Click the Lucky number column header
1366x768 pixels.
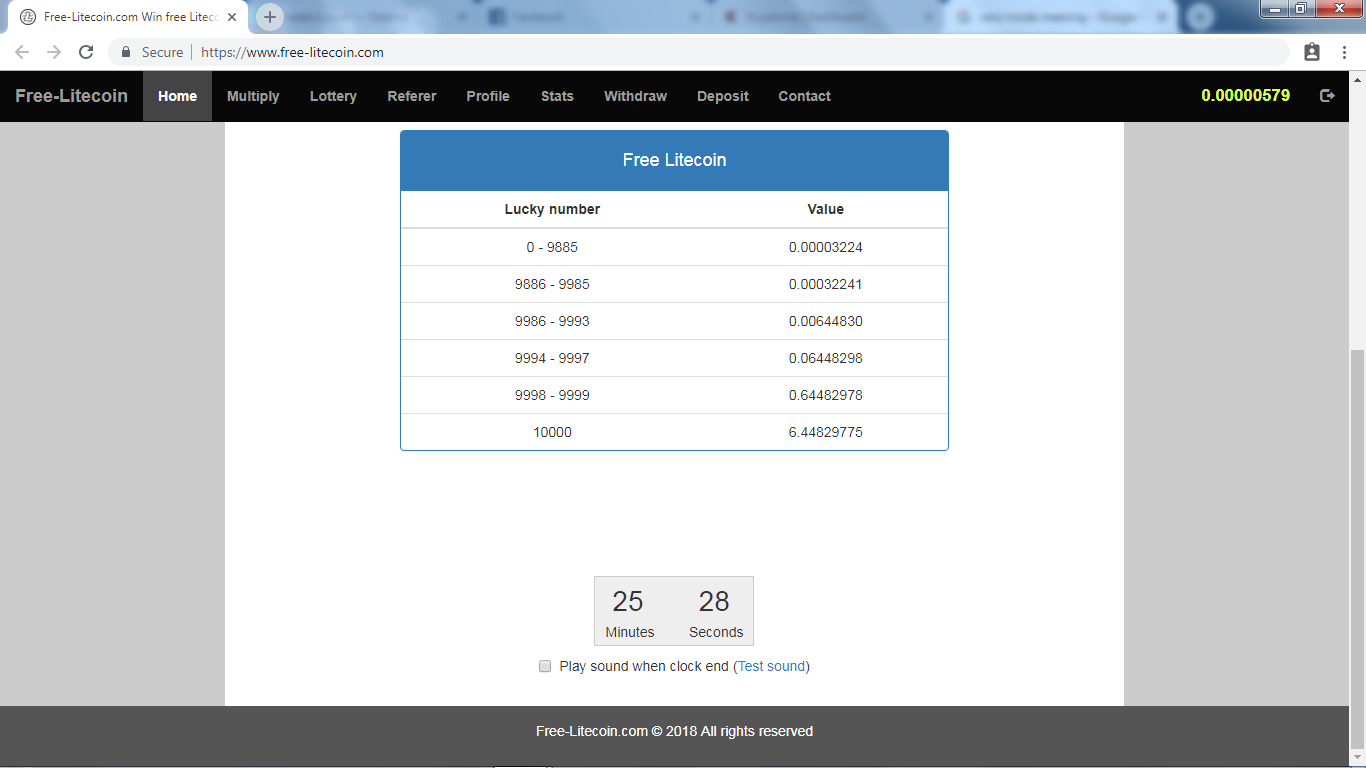(x=552, y=209)
